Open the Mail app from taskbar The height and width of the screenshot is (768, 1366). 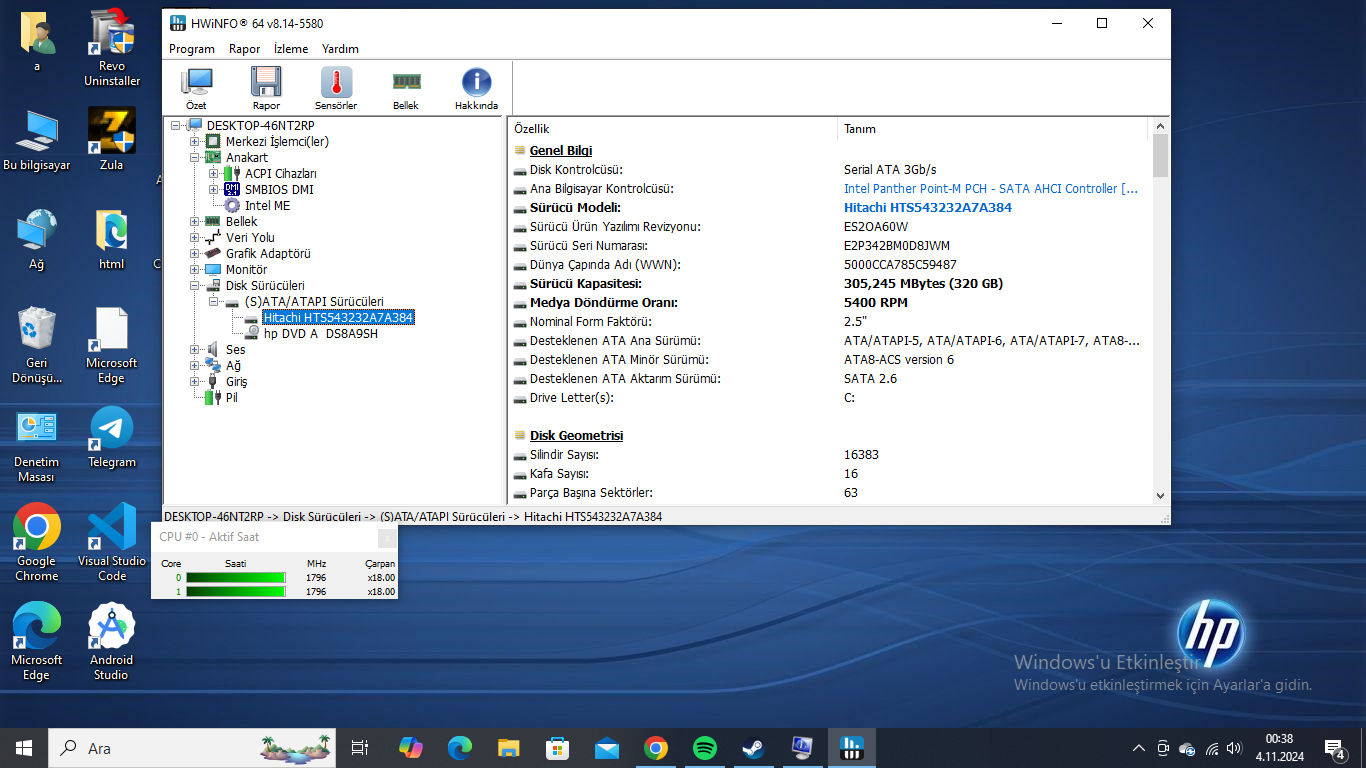click(606, 748)
